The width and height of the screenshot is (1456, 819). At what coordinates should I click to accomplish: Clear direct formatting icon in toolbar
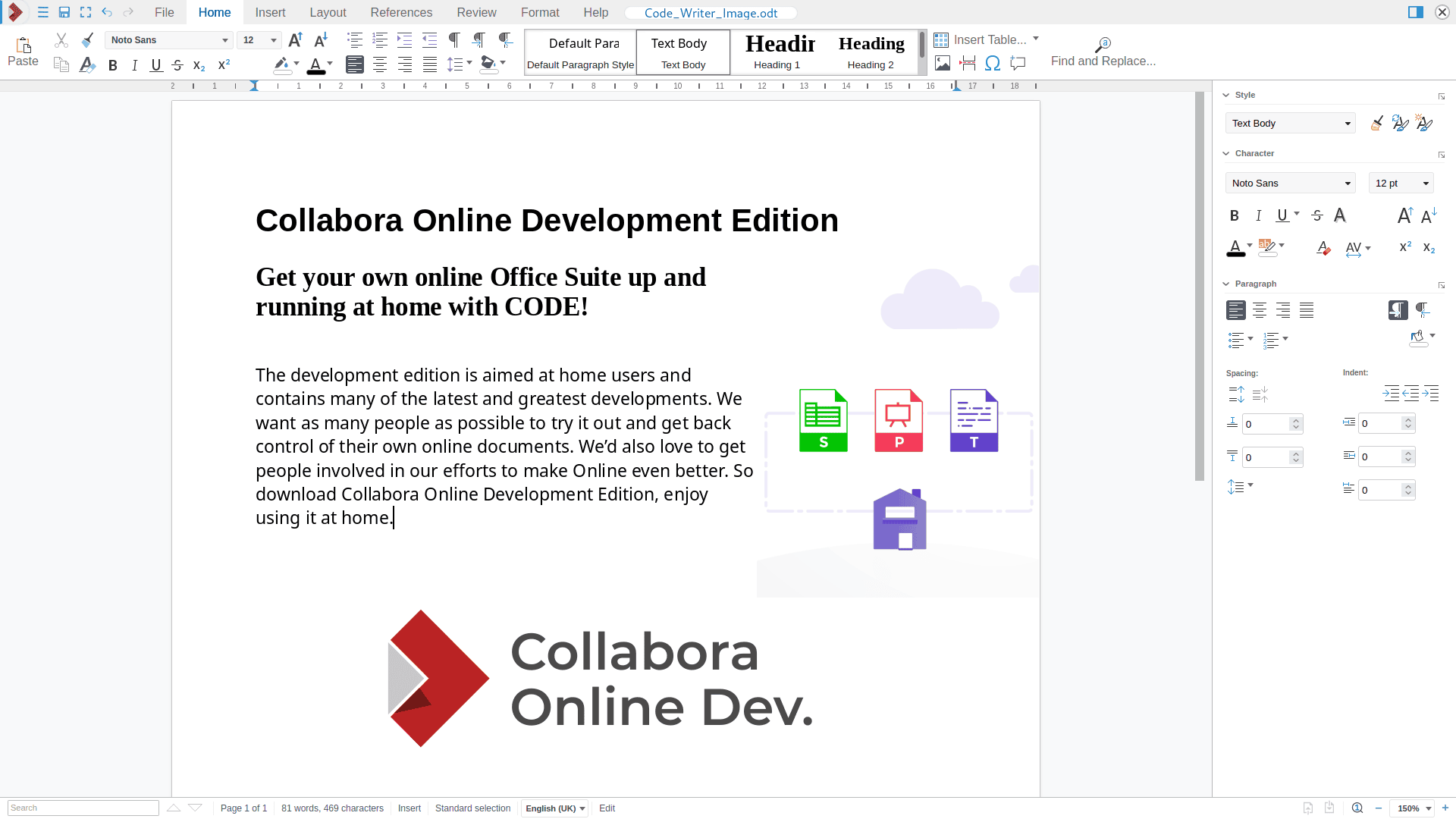click(x=87, y=64)
